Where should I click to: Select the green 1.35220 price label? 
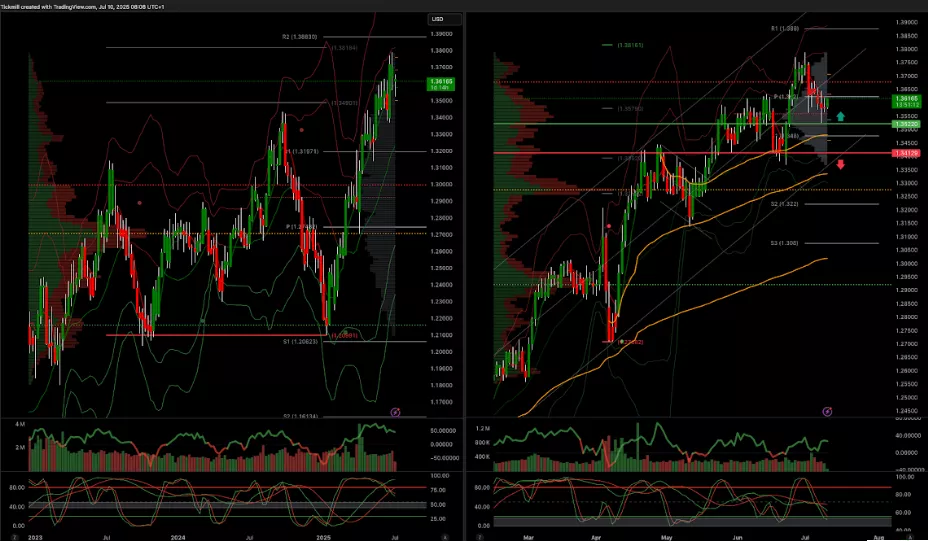coord(908,124)
